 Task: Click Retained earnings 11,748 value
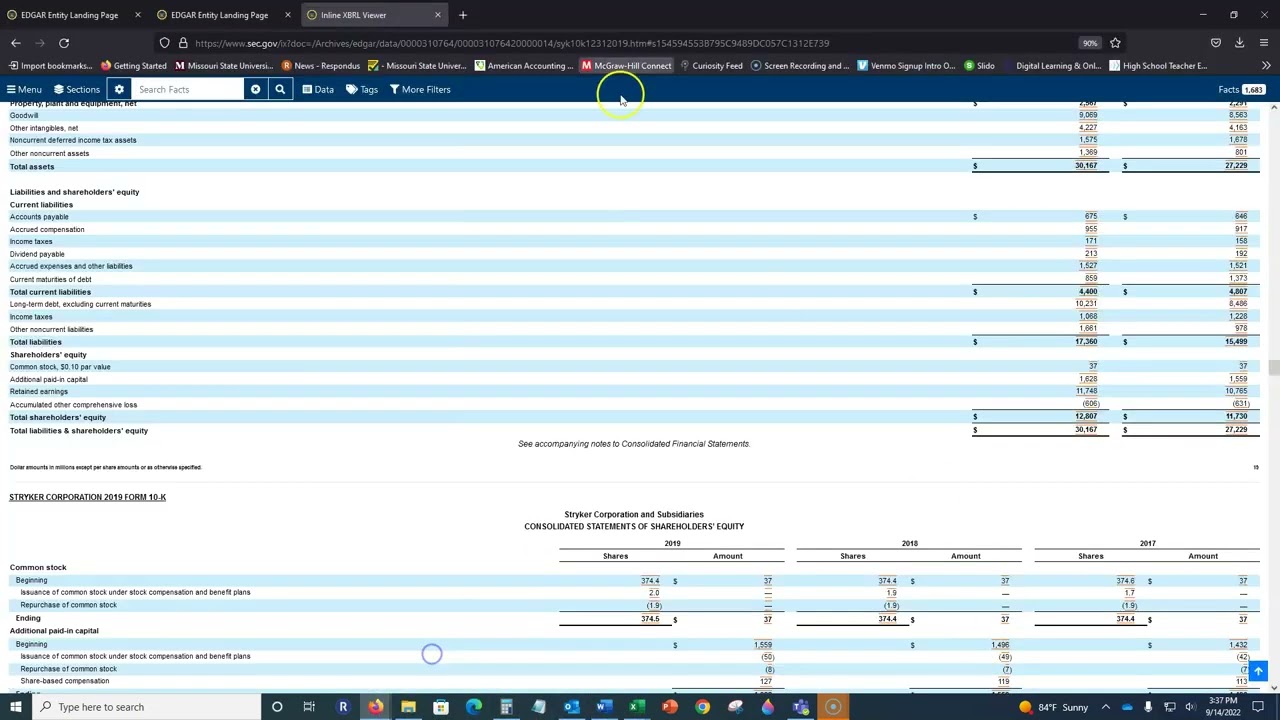coord(1086,392)
